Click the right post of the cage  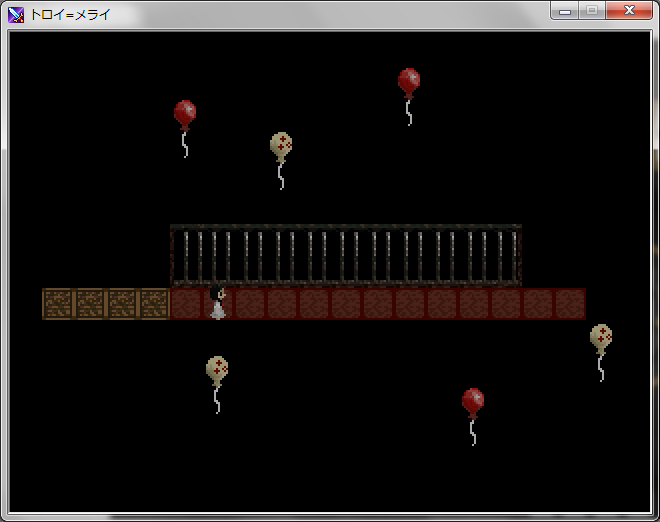(517, 256)
